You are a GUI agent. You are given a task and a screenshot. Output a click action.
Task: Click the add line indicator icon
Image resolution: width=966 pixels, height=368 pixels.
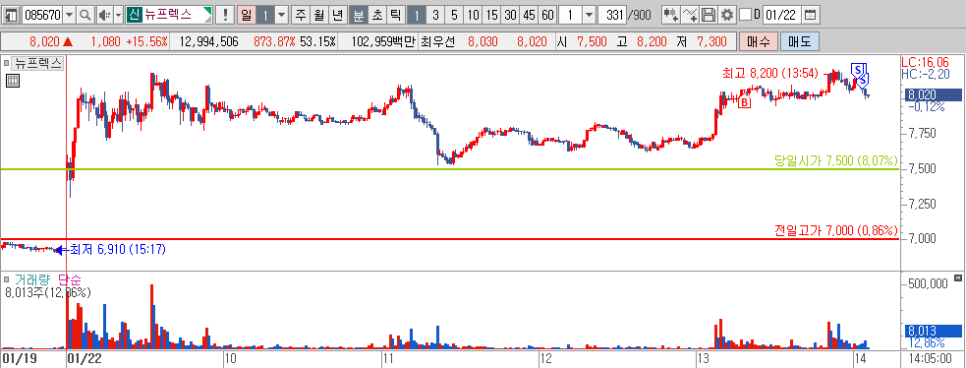[691, 14]
